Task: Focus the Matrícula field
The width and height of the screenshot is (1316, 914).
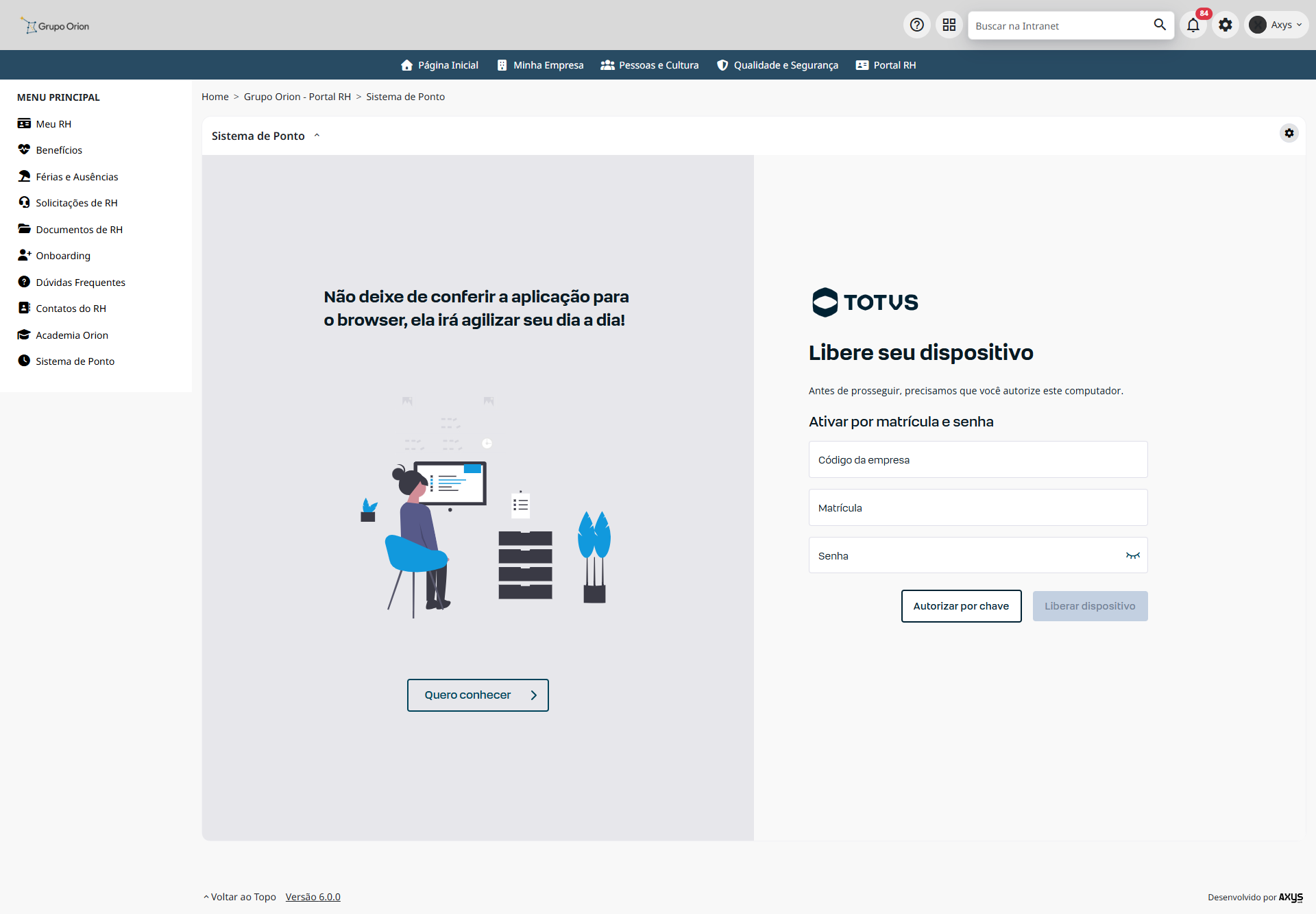Action: point(978,507)
